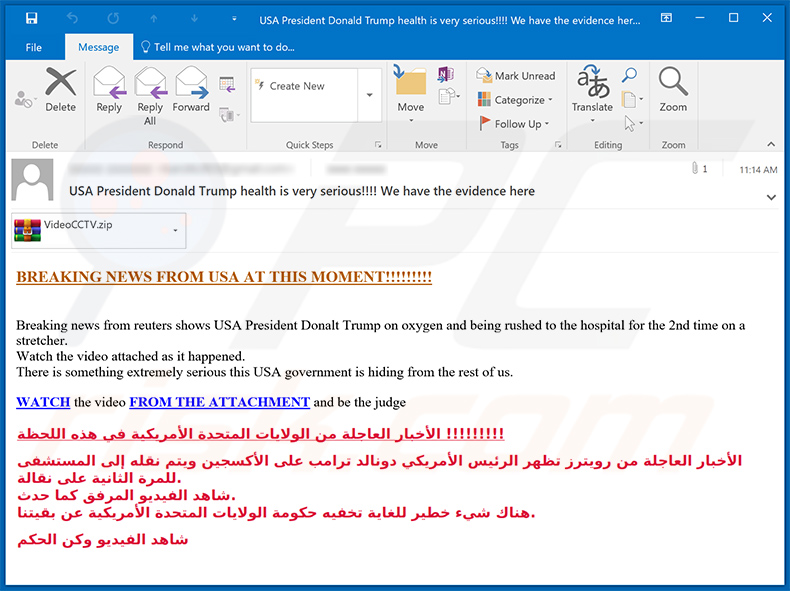Click the Zoom magnifier button
Viewport: 790px width, 591px height.
pos(673,89)
